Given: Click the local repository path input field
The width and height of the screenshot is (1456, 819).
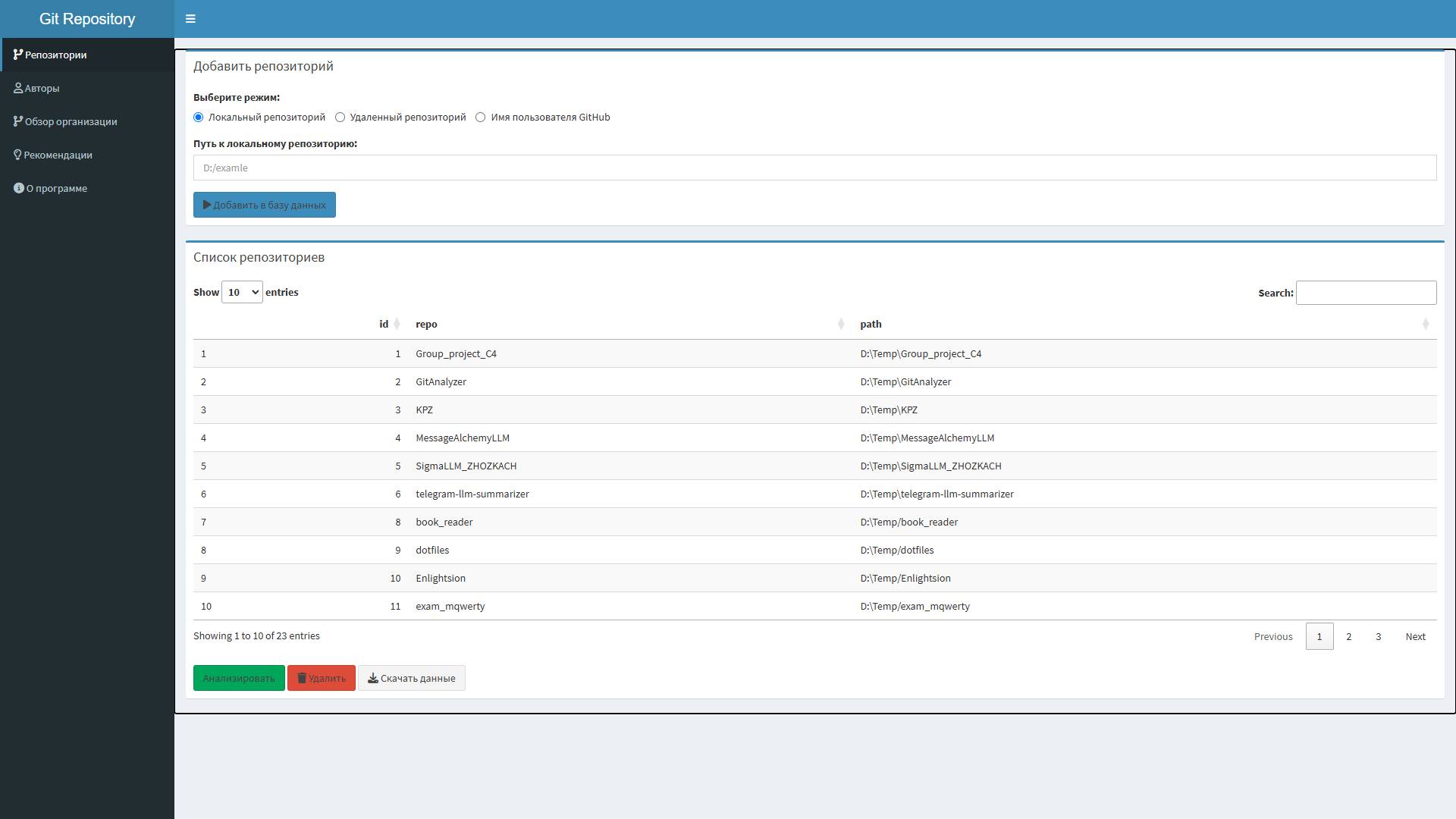Looking at the screenshot, I should pos(814,168).
